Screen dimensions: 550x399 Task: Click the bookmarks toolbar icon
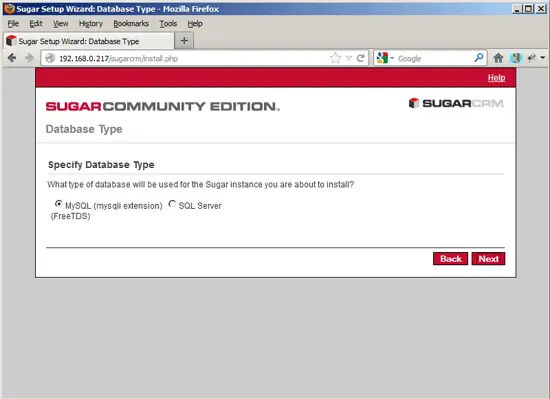point(516,58)
